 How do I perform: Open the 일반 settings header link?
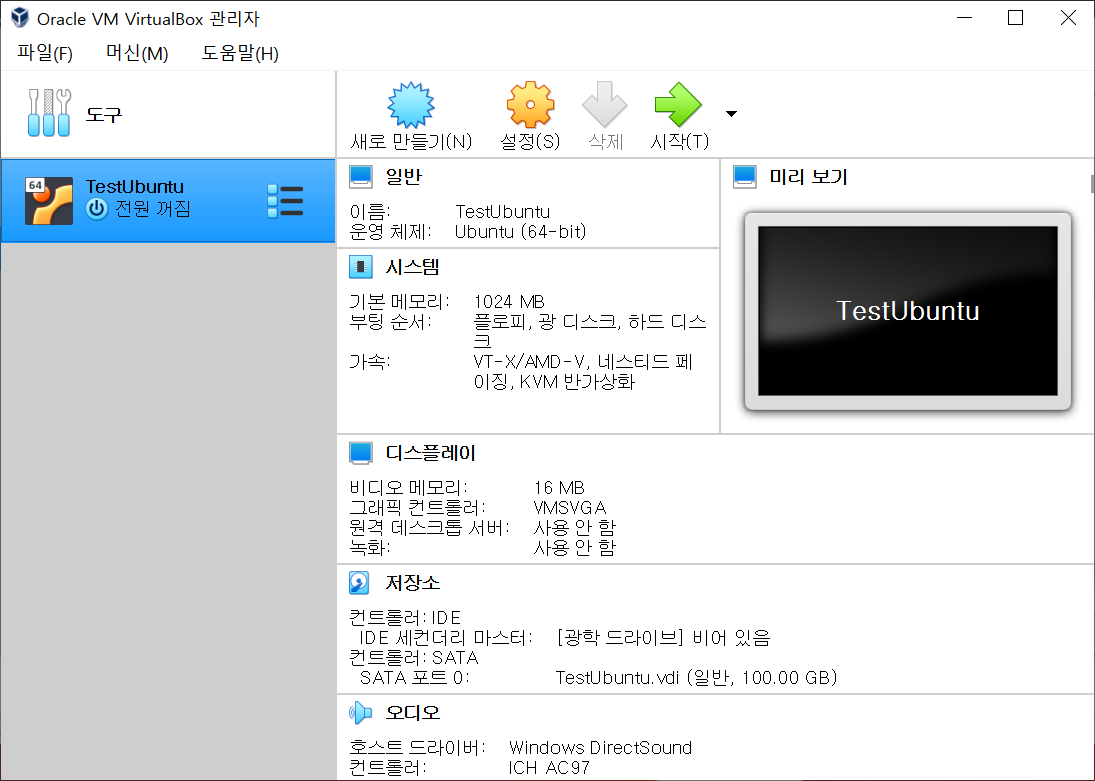tap(404, 177)
